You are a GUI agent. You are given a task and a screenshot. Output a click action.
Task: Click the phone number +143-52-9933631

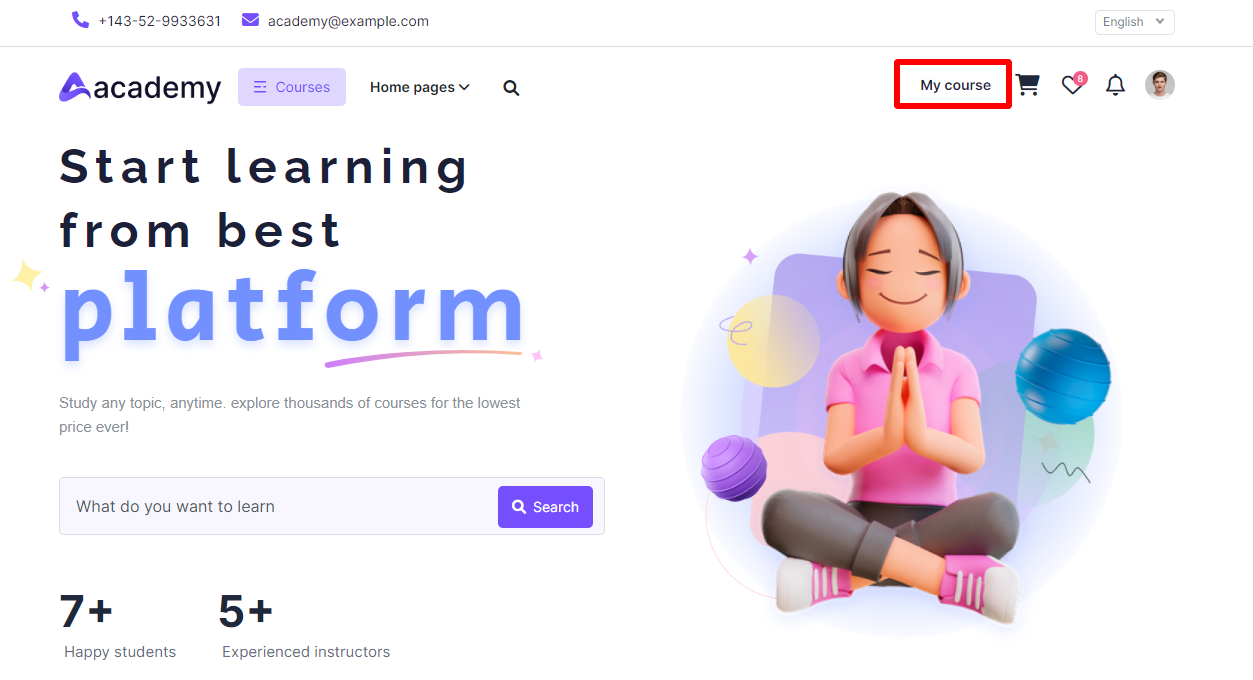coord(160,21)
